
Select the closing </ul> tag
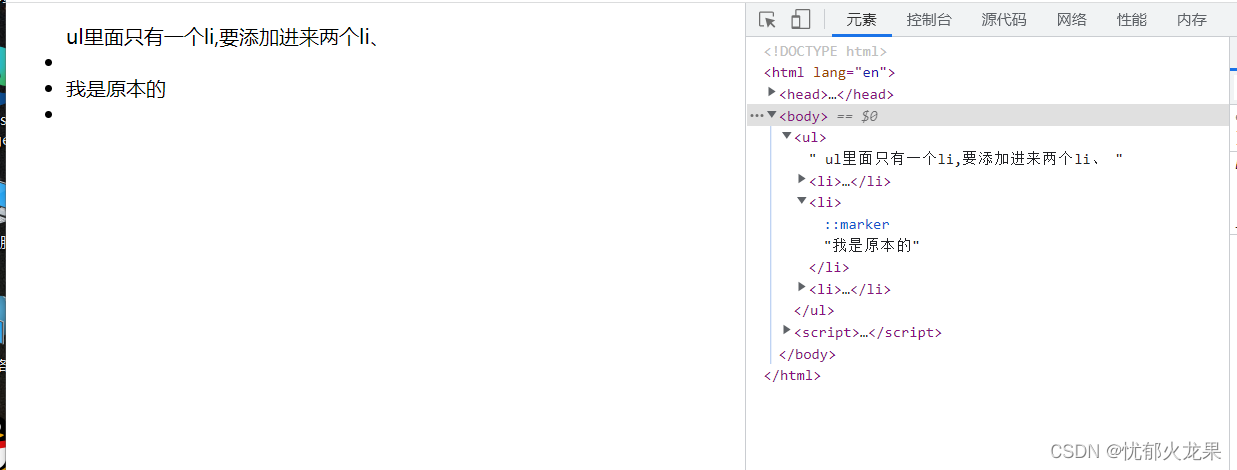click(814, 311)
